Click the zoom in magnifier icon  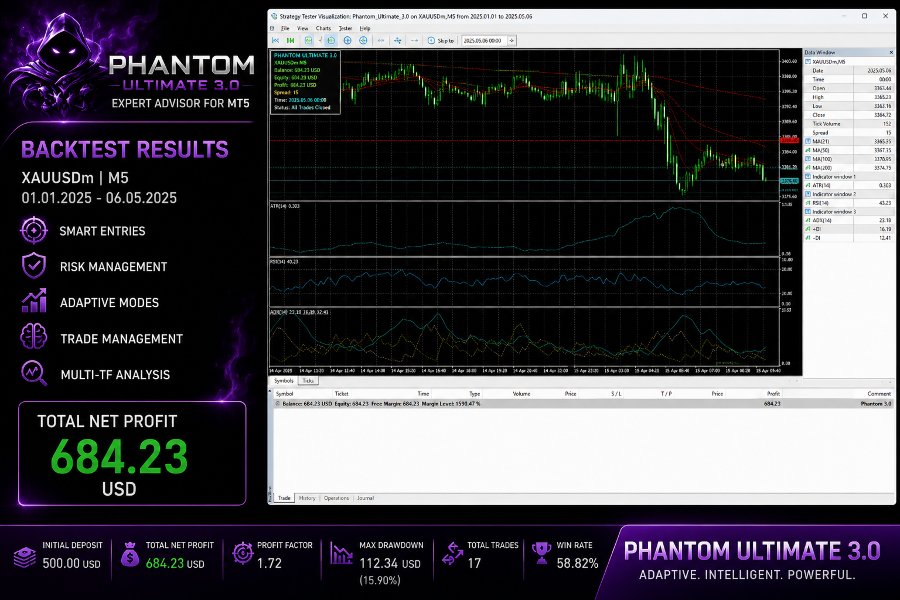347,40
